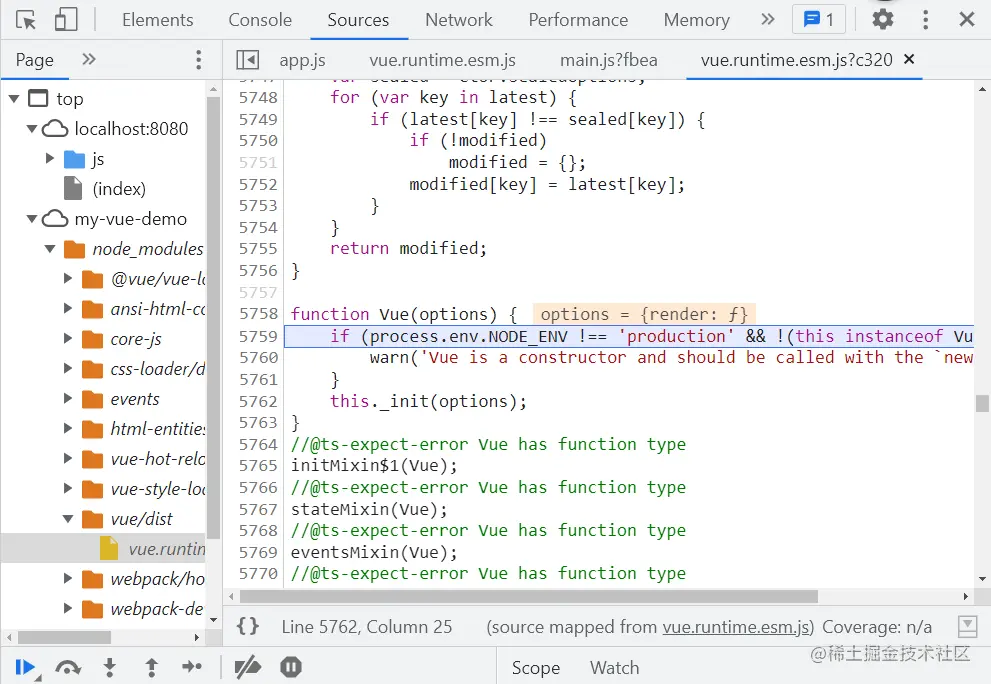Close the DevTools panel

(966, 20)
